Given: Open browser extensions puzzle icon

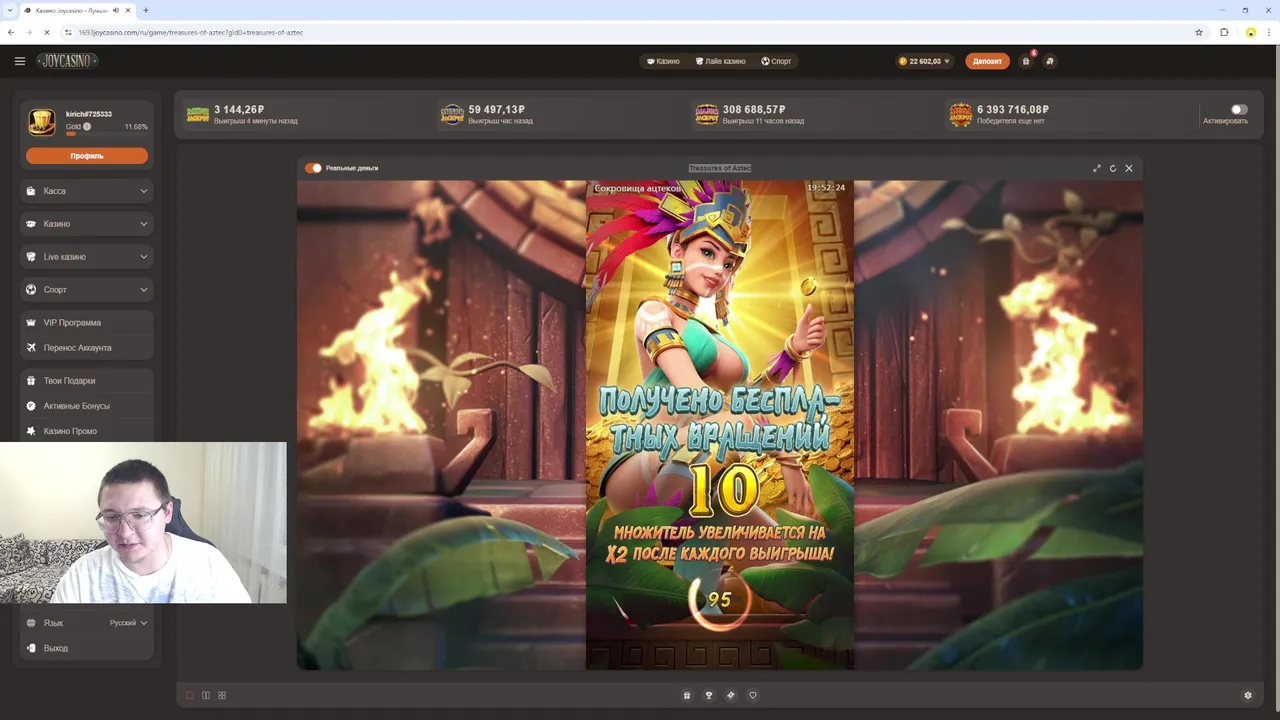Looking at the screenshot, I should [x=1224, y=32].
